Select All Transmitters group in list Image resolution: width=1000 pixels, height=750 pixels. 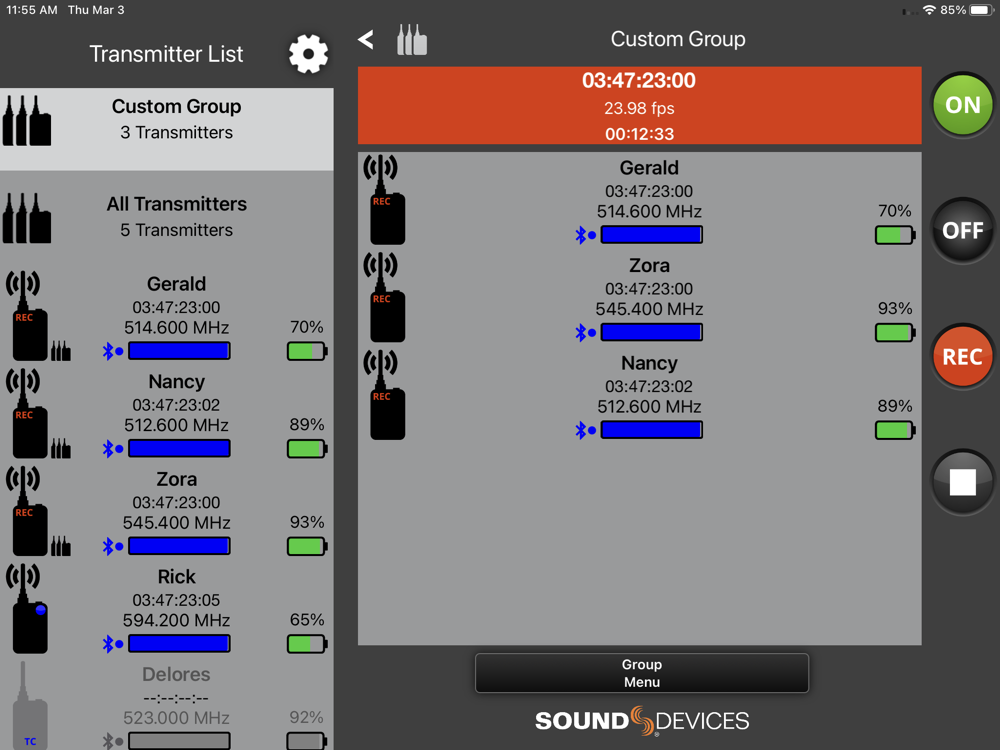(x=166, y=217)
